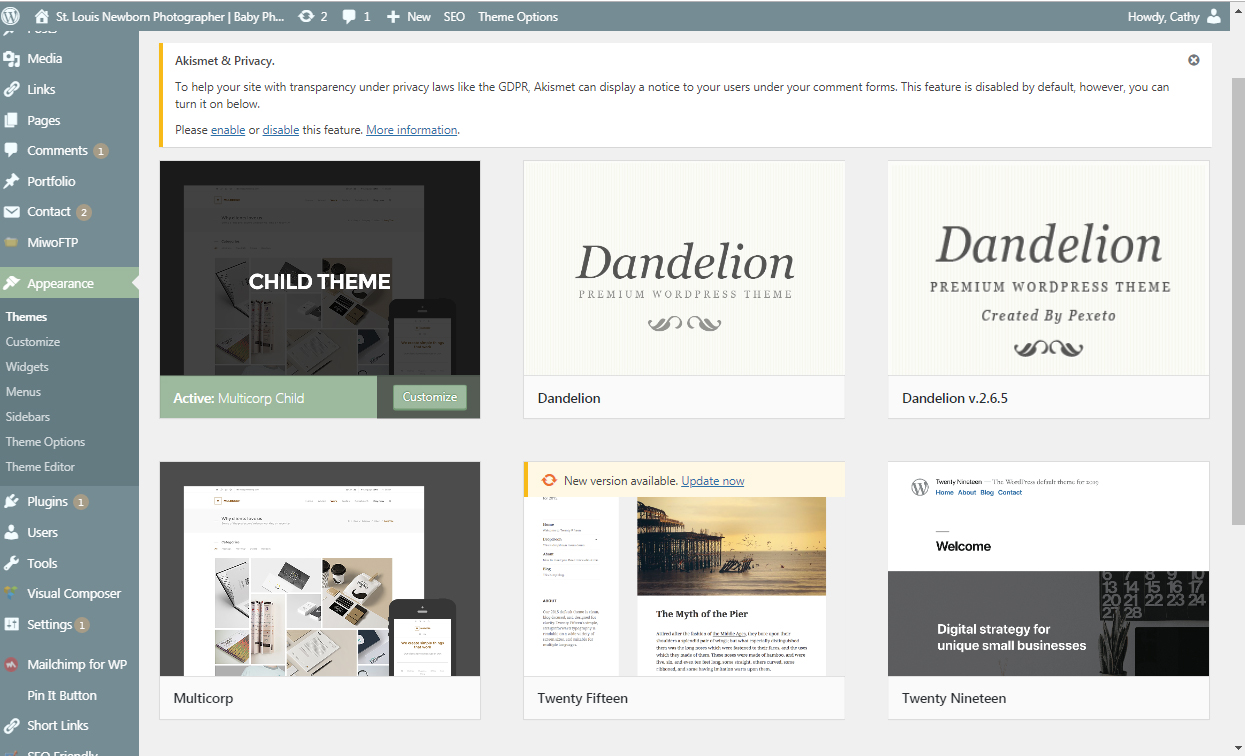Open comments bubble icon in admin bar
Screen dimensions: 1245x756
pyautogui.click(x=350, y=17)
